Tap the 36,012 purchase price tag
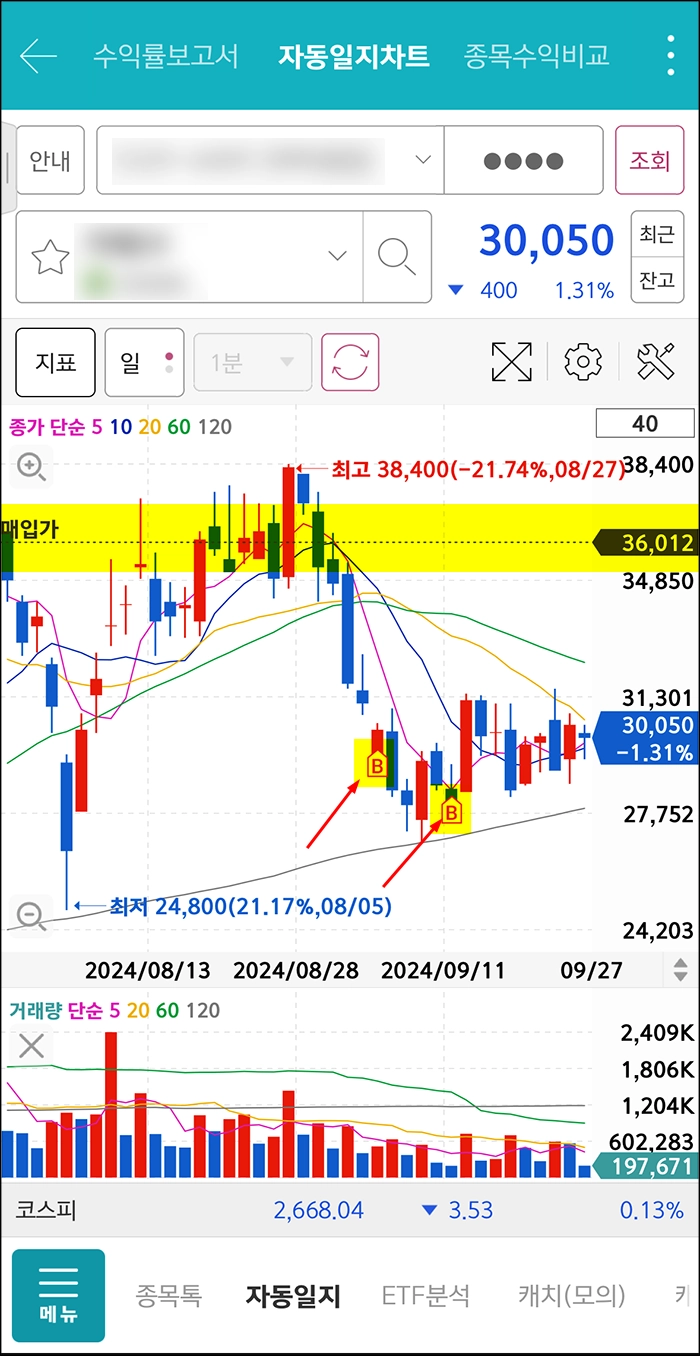Screen dimensions: 700x1356 pos(645,543)
